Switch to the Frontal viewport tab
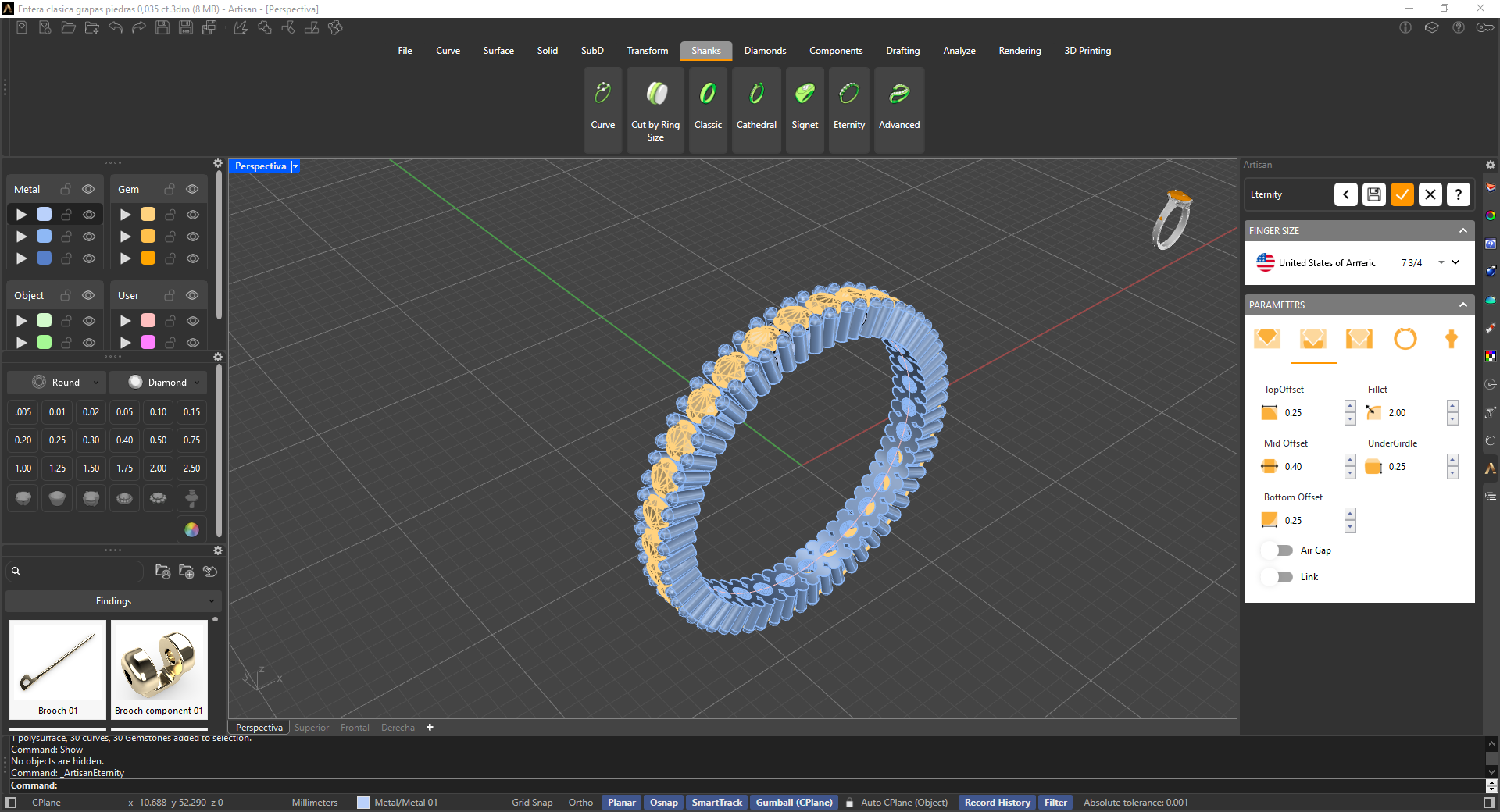This screenshot has width=1500, height=812. 355,728
